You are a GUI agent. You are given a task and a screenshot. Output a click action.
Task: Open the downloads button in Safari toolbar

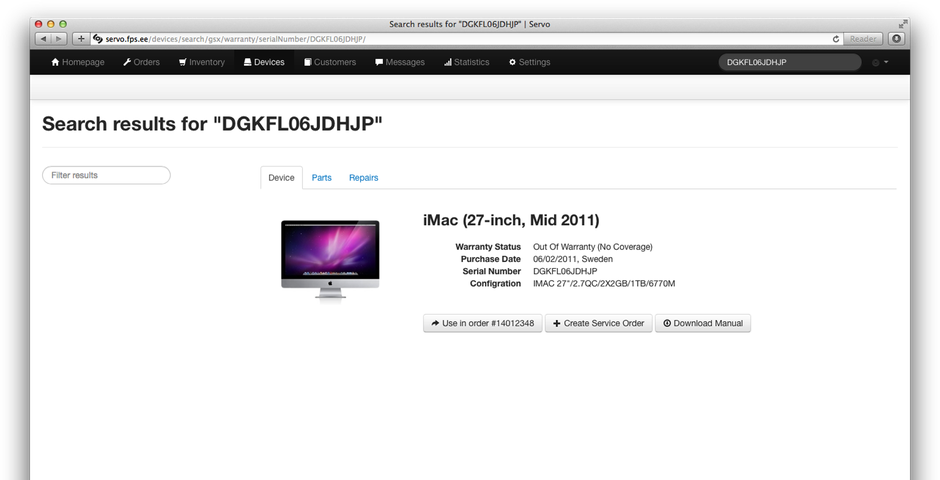(x=896, y=39)
